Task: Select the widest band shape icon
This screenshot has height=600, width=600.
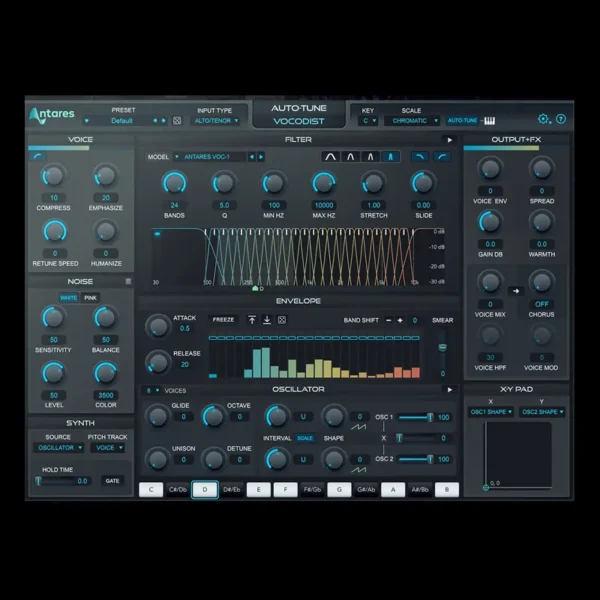Action: [330, 157]
